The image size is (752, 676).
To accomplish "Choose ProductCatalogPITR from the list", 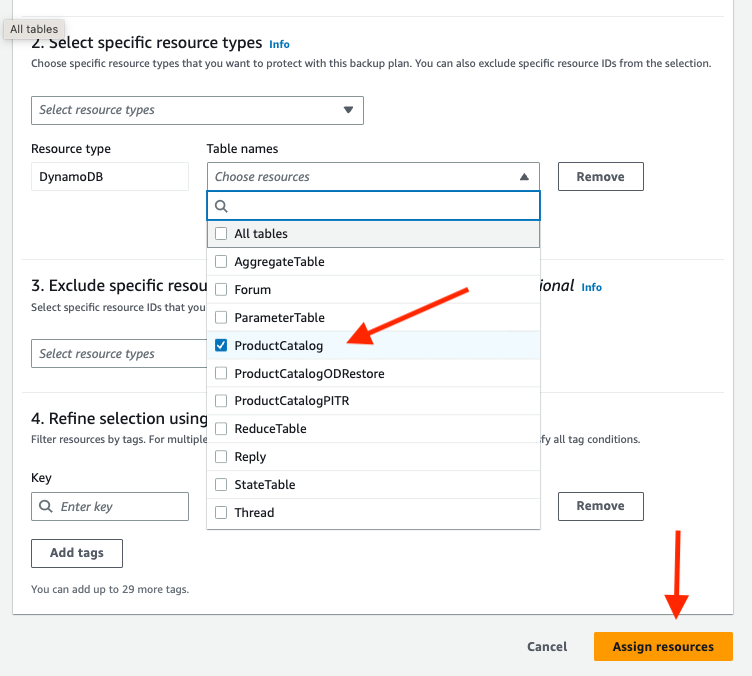I will (x=373, y=401).
